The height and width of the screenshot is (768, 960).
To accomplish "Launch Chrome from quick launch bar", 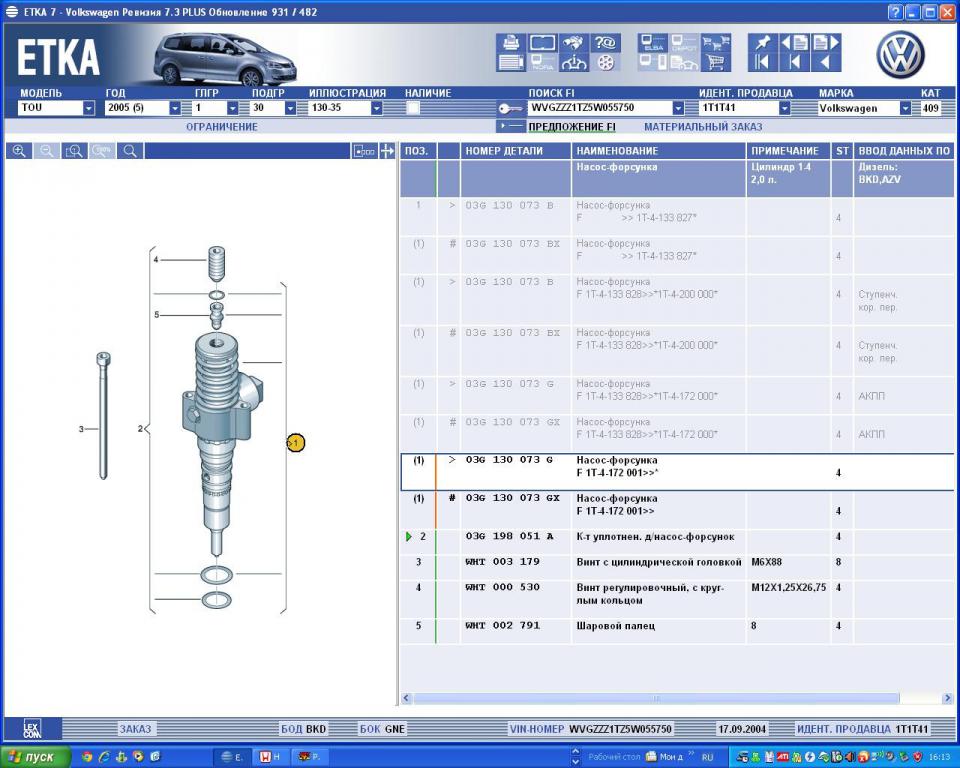I will point(87,757).
